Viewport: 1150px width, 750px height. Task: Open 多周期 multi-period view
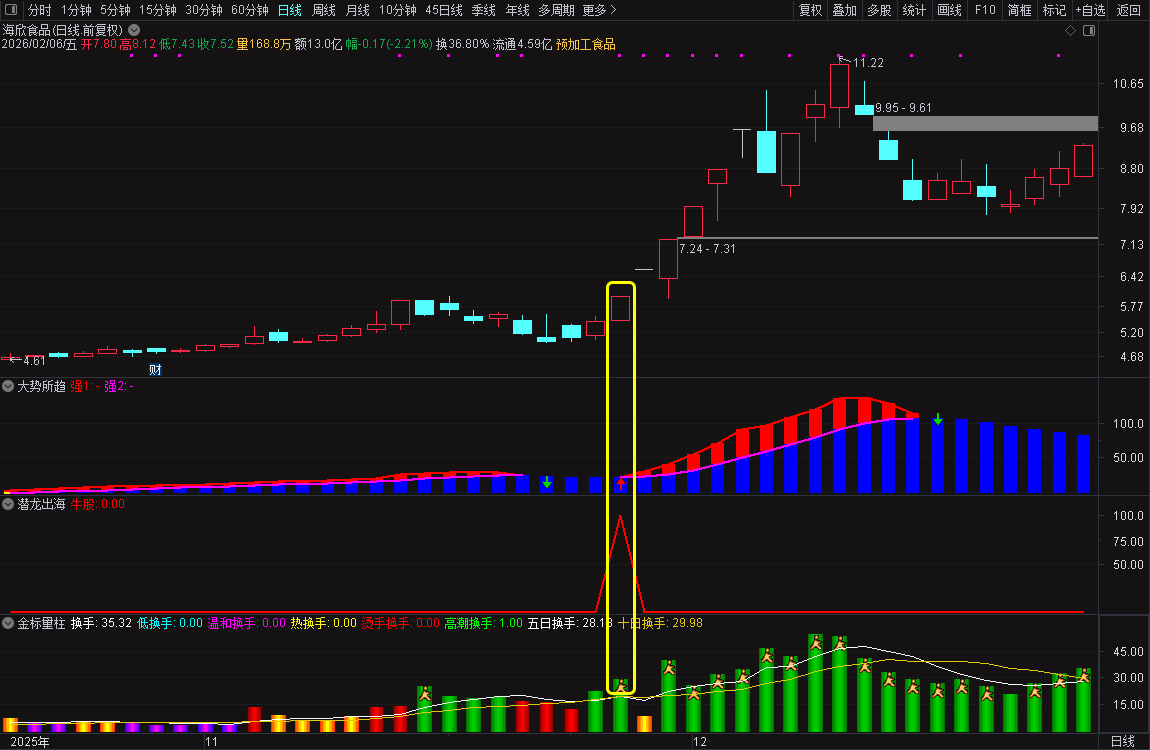(x=556, y=10)
